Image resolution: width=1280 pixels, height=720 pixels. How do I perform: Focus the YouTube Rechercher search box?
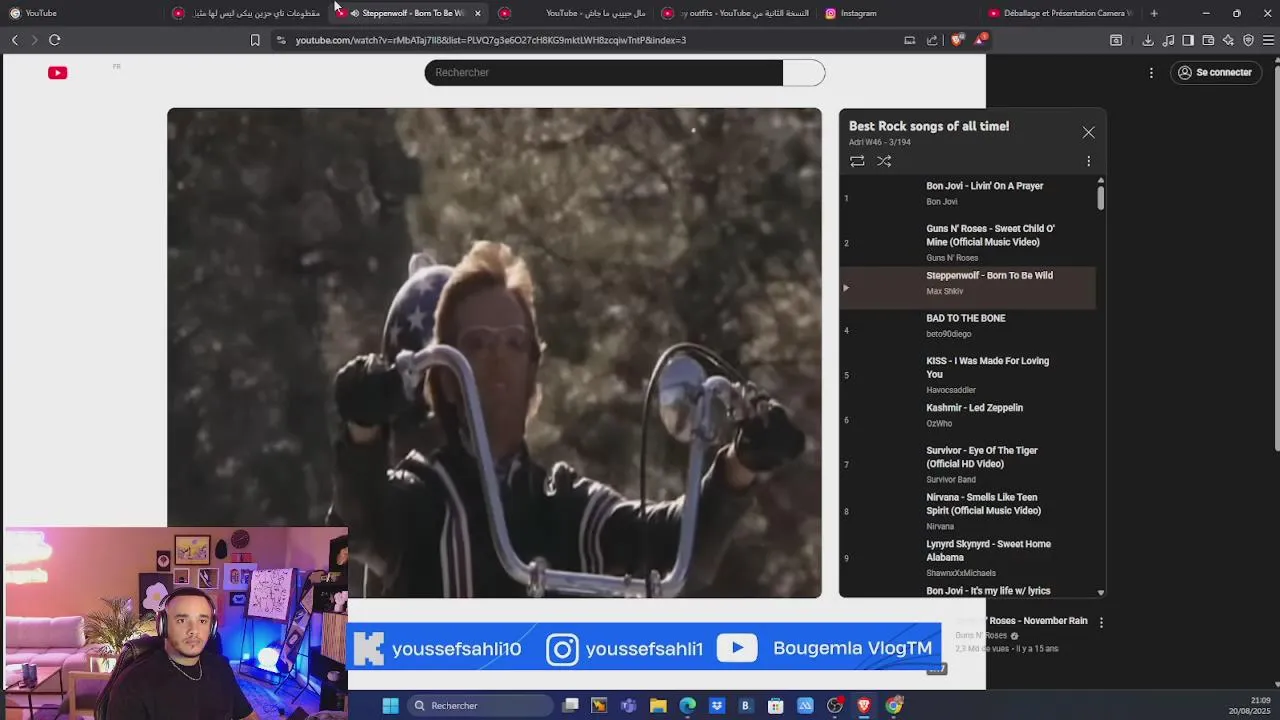(x=603, y=72)
